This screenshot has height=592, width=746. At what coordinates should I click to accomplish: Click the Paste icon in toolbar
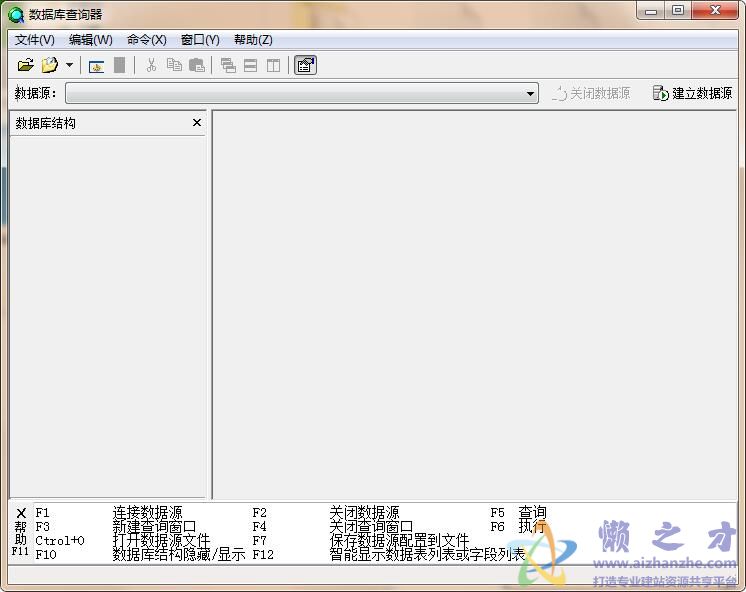click(196, 65)
